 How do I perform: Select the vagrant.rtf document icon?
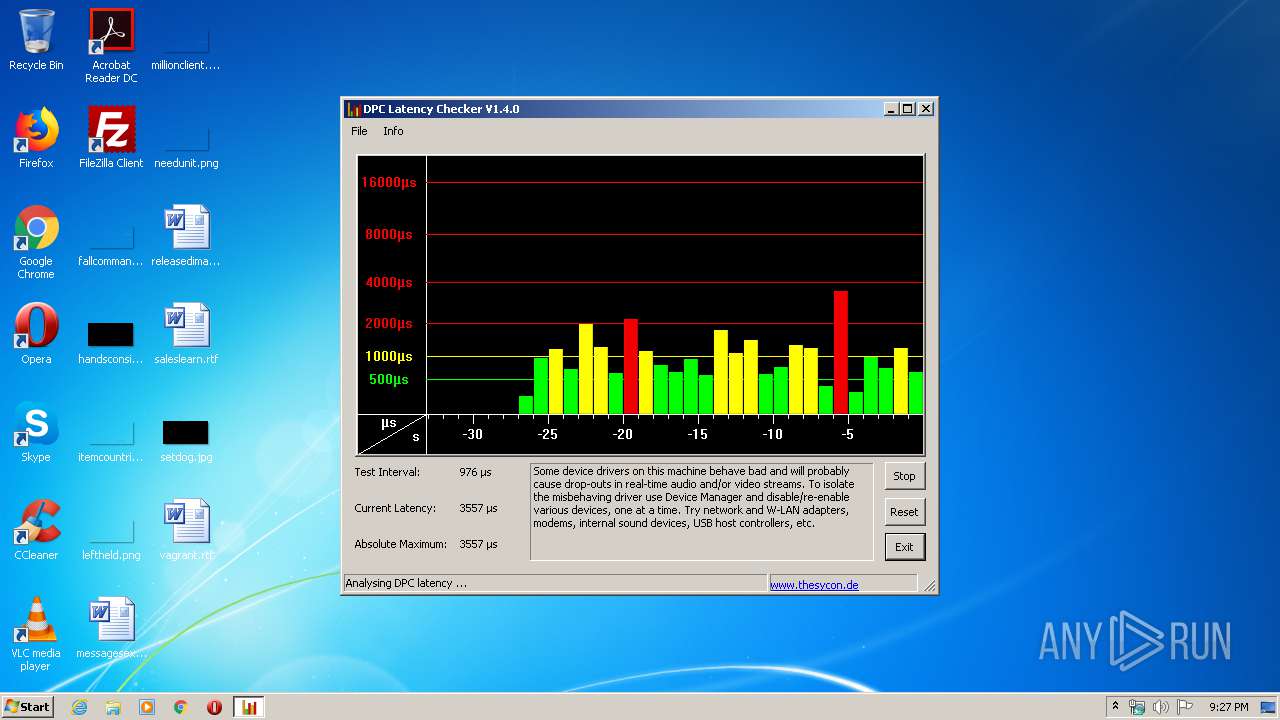[186, 530]
